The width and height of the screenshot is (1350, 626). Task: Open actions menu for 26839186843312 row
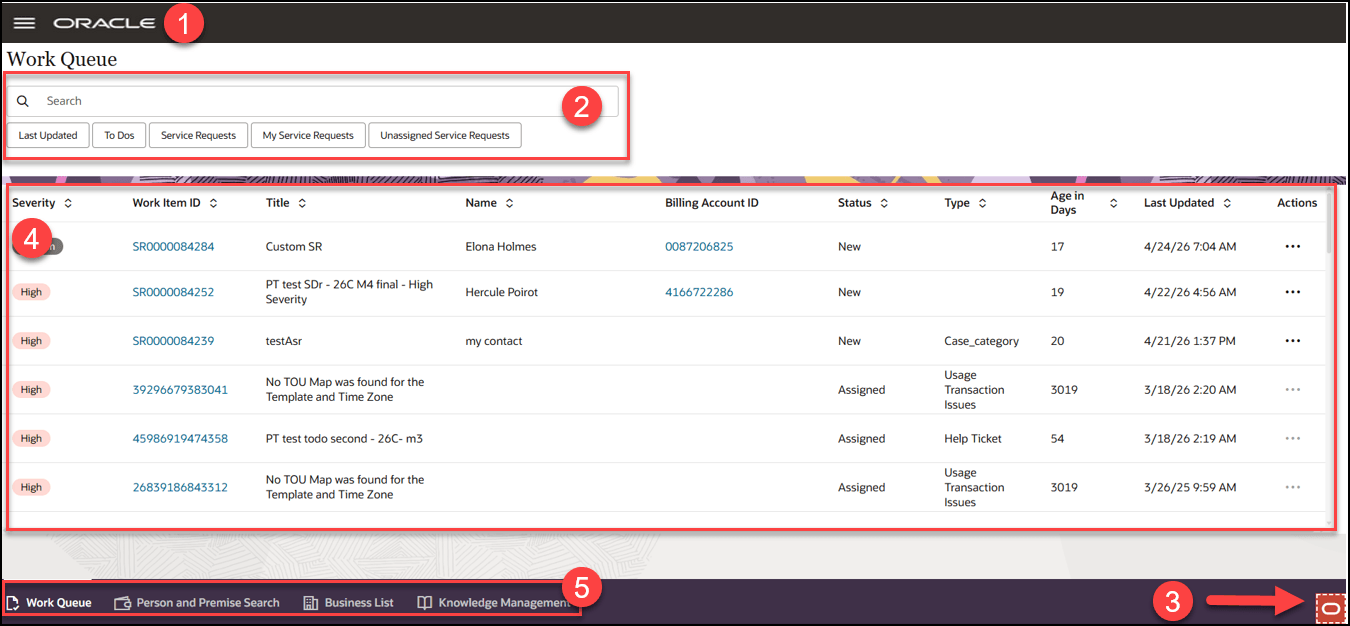(1292, 487)
